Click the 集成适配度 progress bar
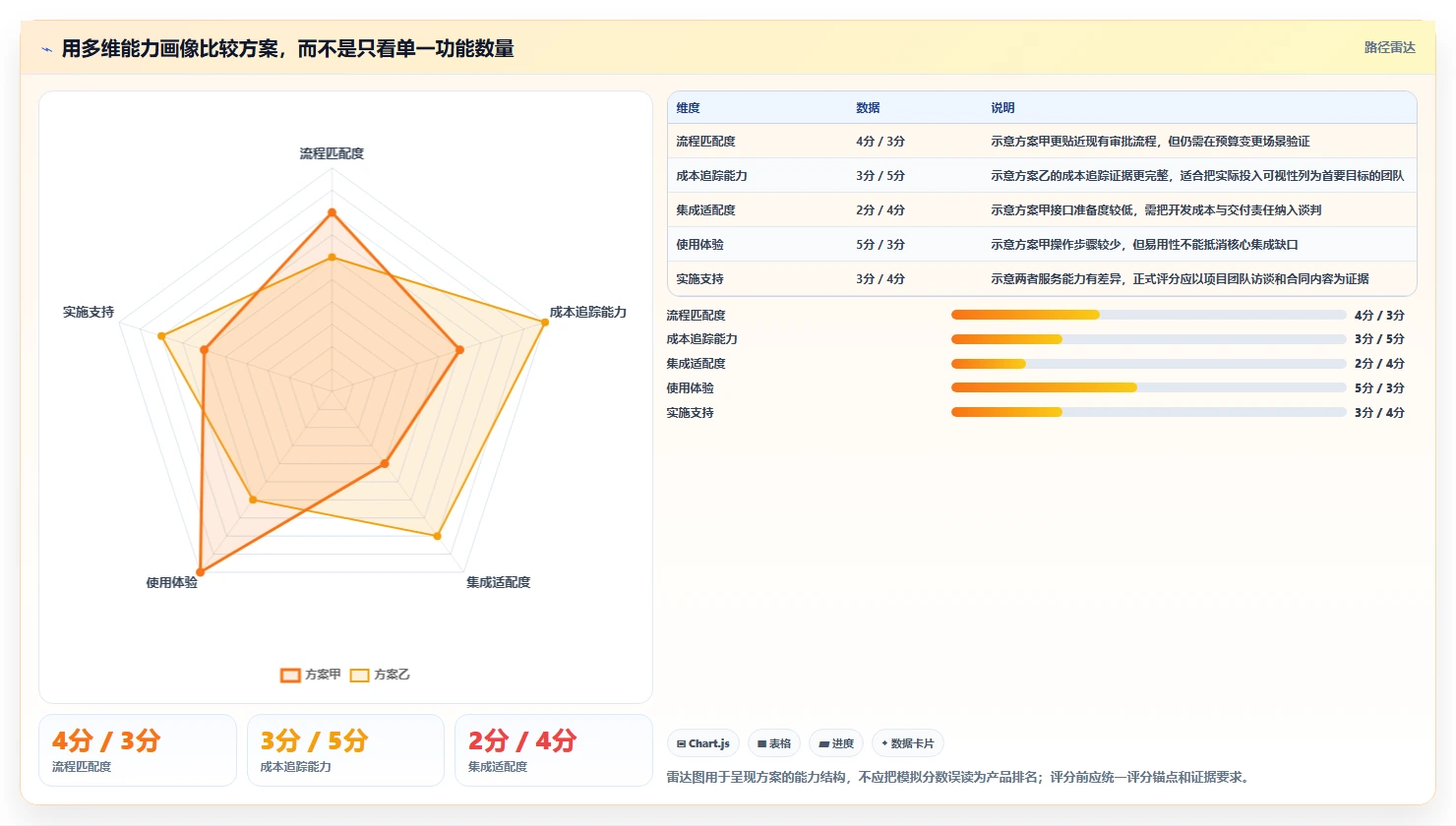Image resolution: width=1456 pixels, height=826 pixels. coord(1148,364)
